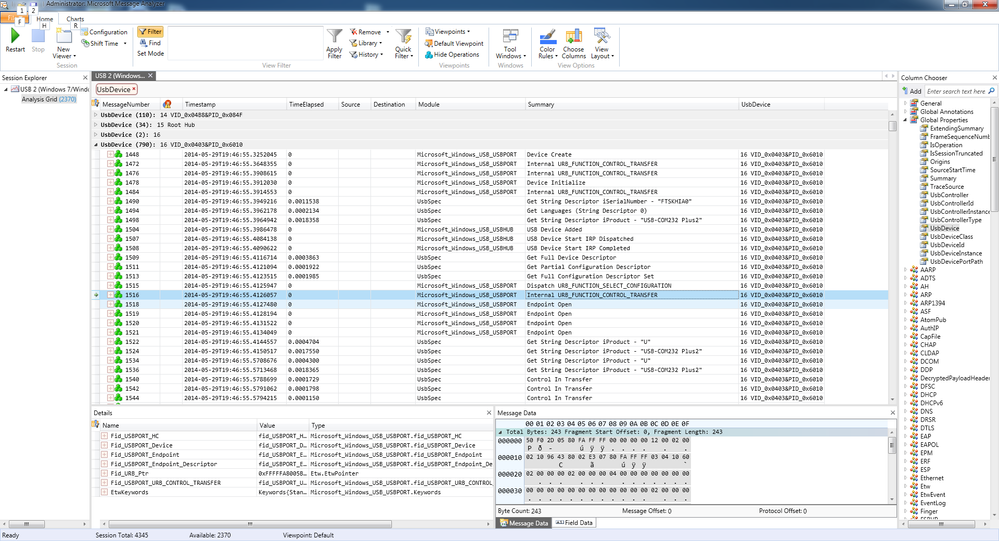Screen dimensions: 999x541
Task: Close the Session Explorer panel
Action: click(85, 78)
